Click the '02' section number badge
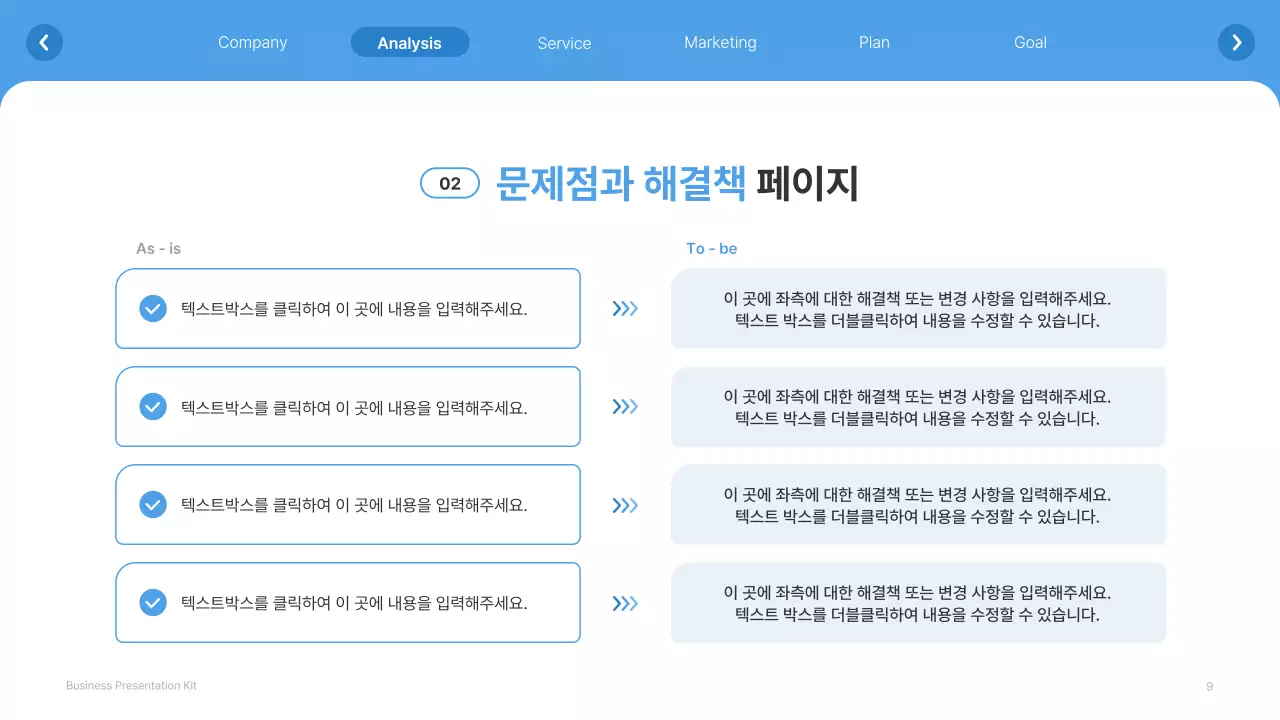1280x720 pixels. (450, 183)
